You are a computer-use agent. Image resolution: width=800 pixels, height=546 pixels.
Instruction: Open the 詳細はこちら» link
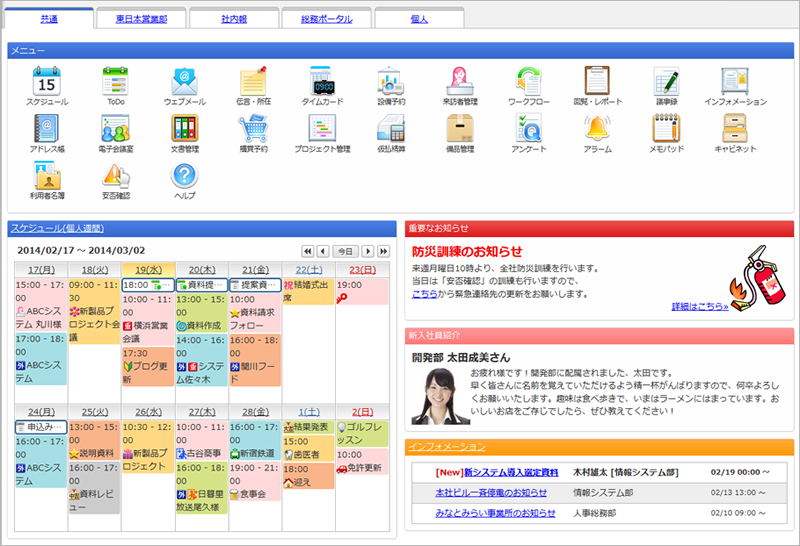pyautogui.click(x=699, y=306)
